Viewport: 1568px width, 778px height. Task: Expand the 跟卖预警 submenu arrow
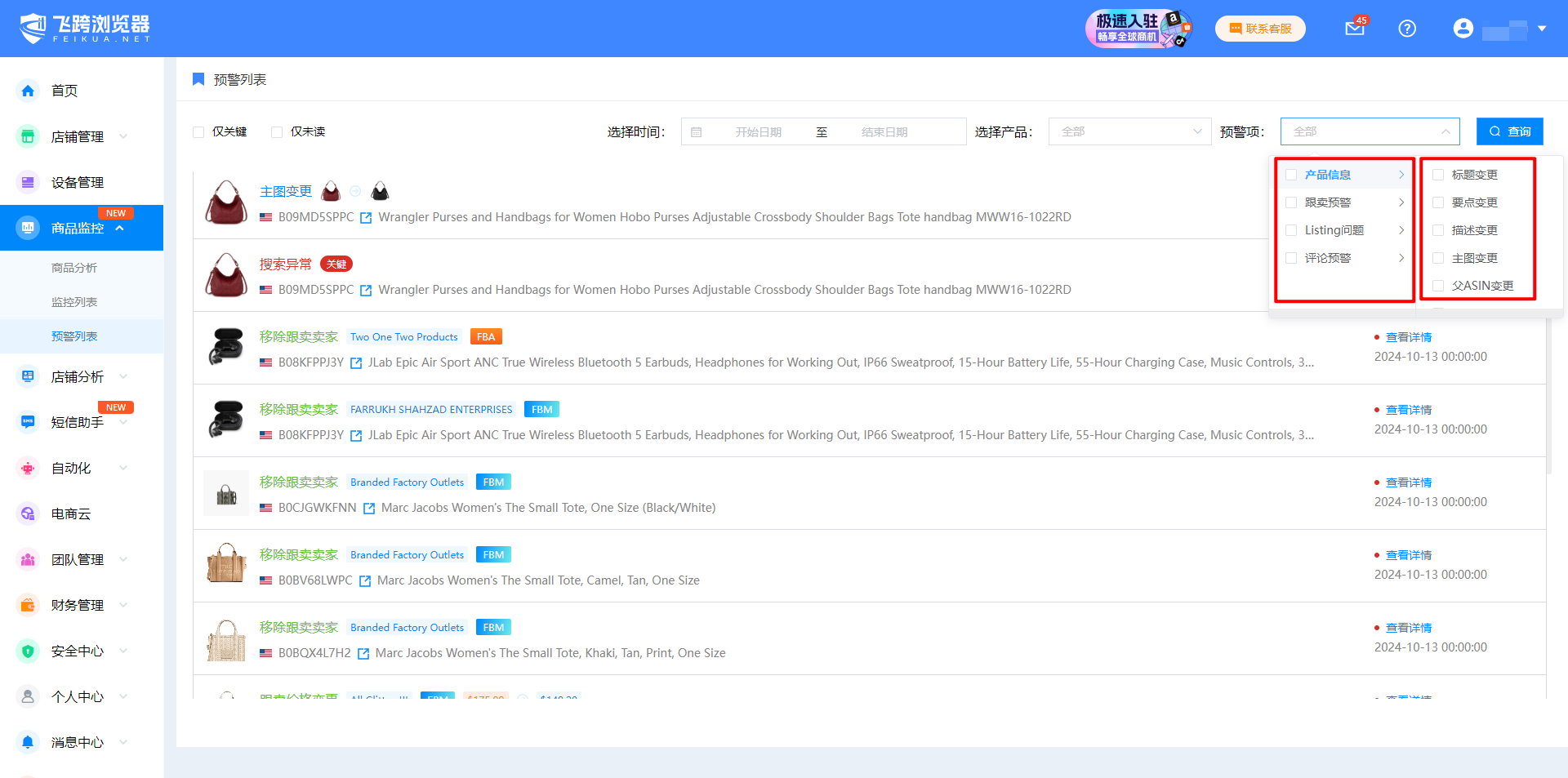tap(1401, 202)
